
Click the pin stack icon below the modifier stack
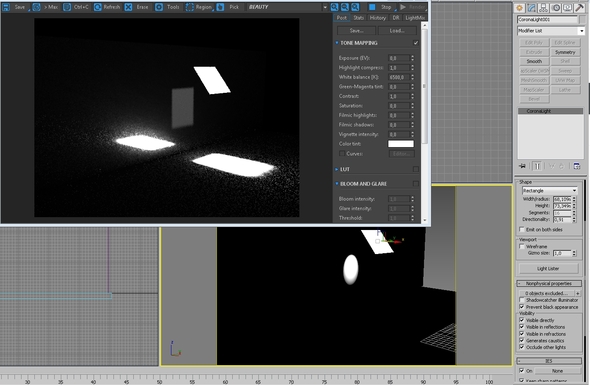click(x=522, y=166)
